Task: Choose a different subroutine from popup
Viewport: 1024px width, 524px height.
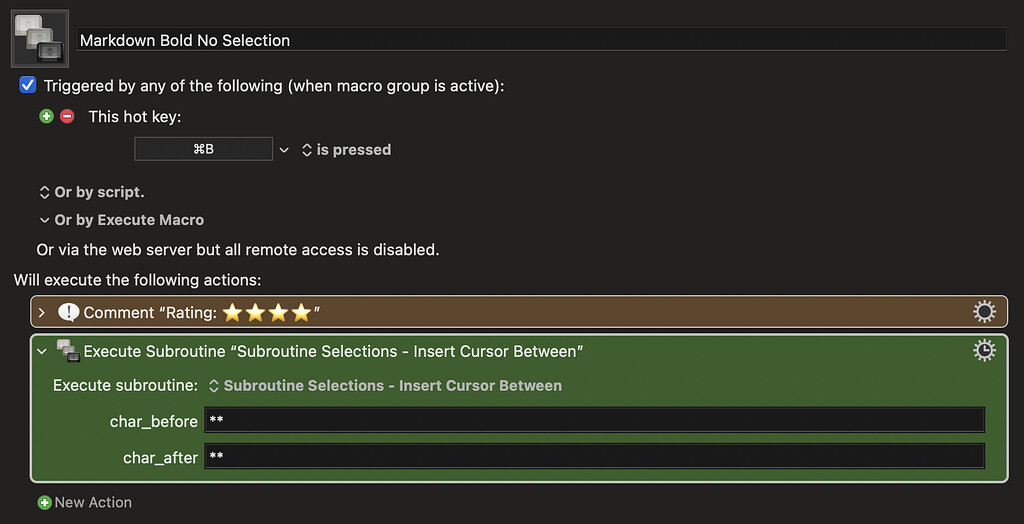Action: [x=385, y=385]
